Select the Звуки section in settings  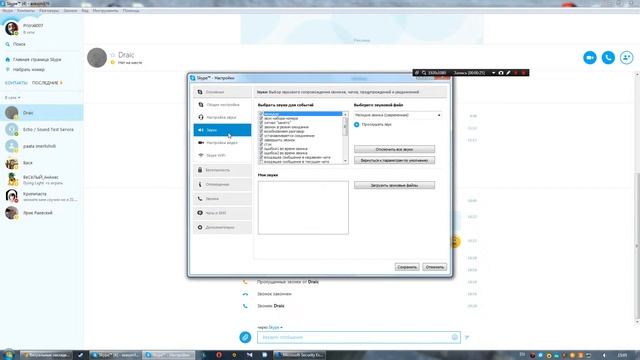tap(222, 130)
